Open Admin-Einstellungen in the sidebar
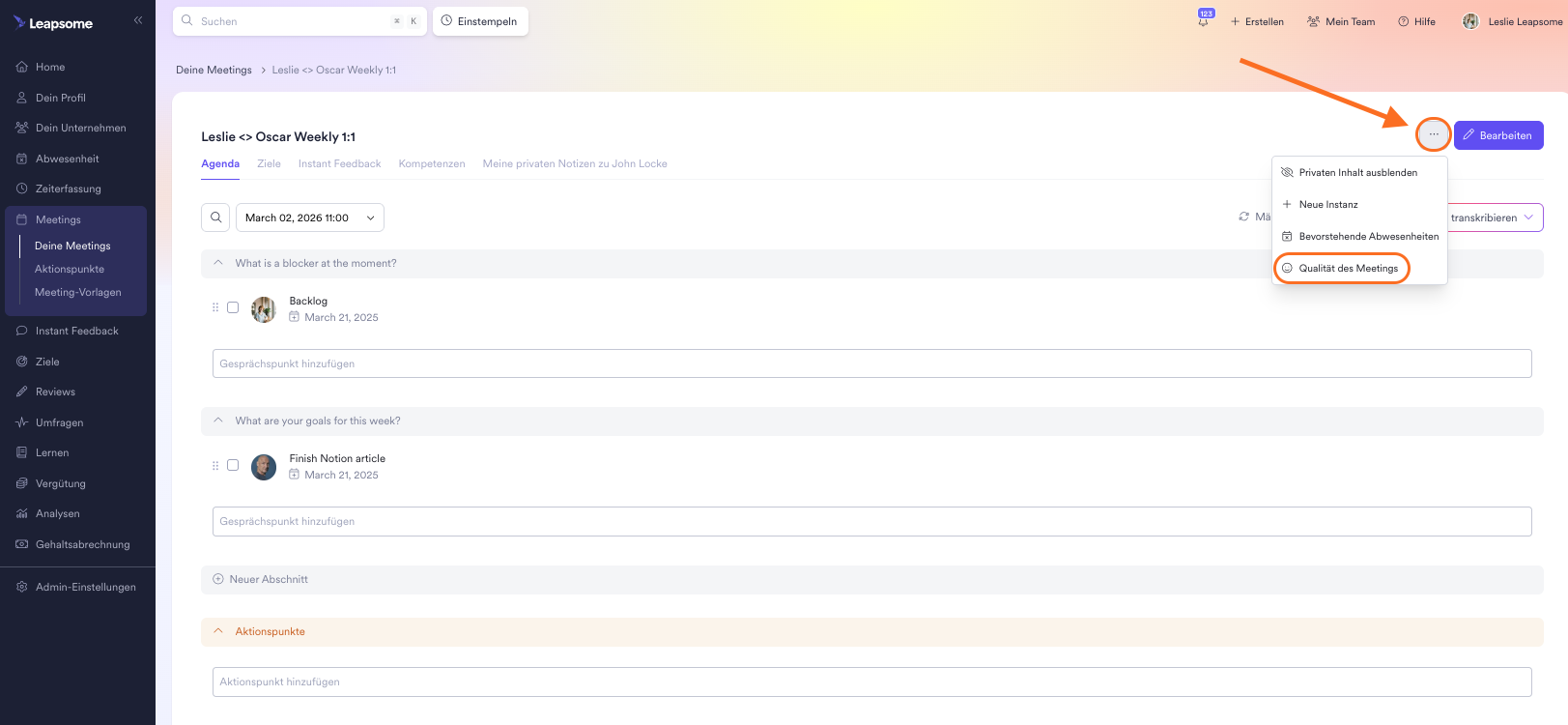This screenshot has height=725, width=1568. click(x=85, y=587)
